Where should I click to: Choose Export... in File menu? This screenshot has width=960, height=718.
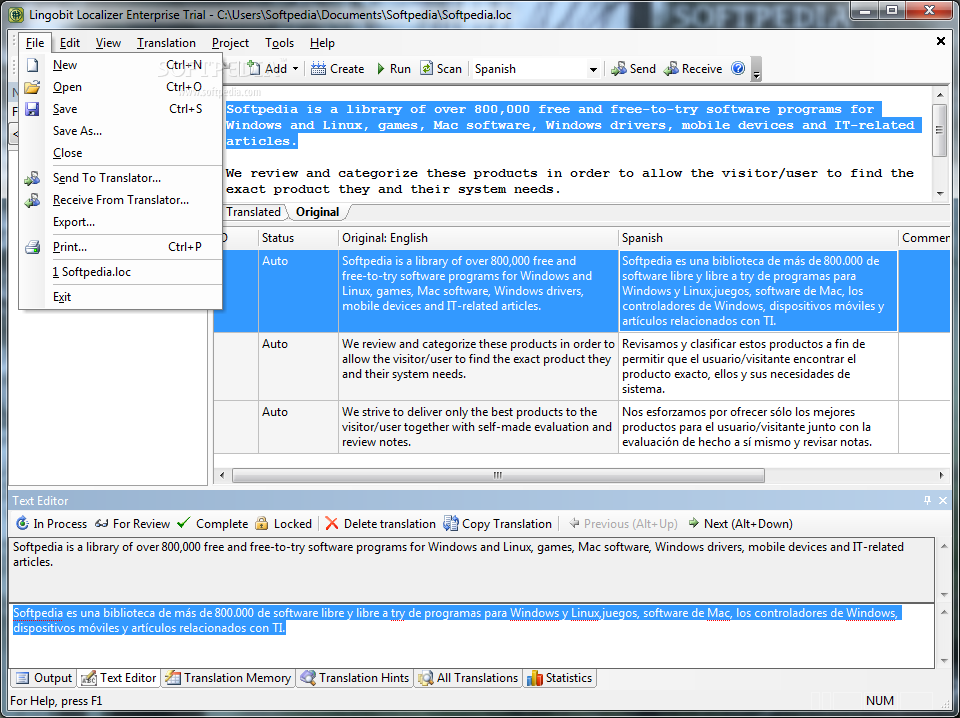[x=121, y=222]
